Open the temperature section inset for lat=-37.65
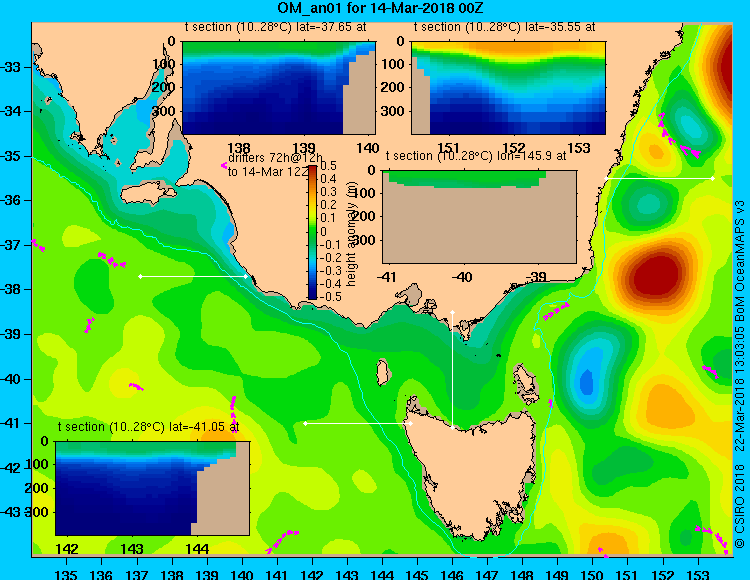750x580 pixels. (x=279, y=88)
